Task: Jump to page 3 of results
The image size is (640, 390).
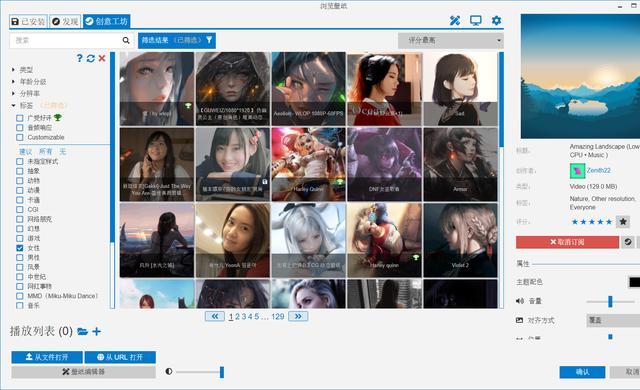Action: pyautogui.click(x=244, y=317)
